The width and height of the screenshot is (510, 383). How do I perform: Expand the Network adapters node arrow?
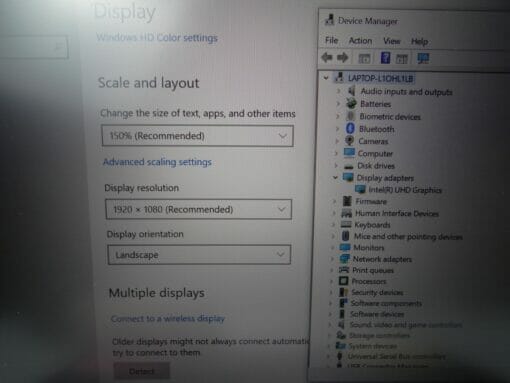pos(332,259)
